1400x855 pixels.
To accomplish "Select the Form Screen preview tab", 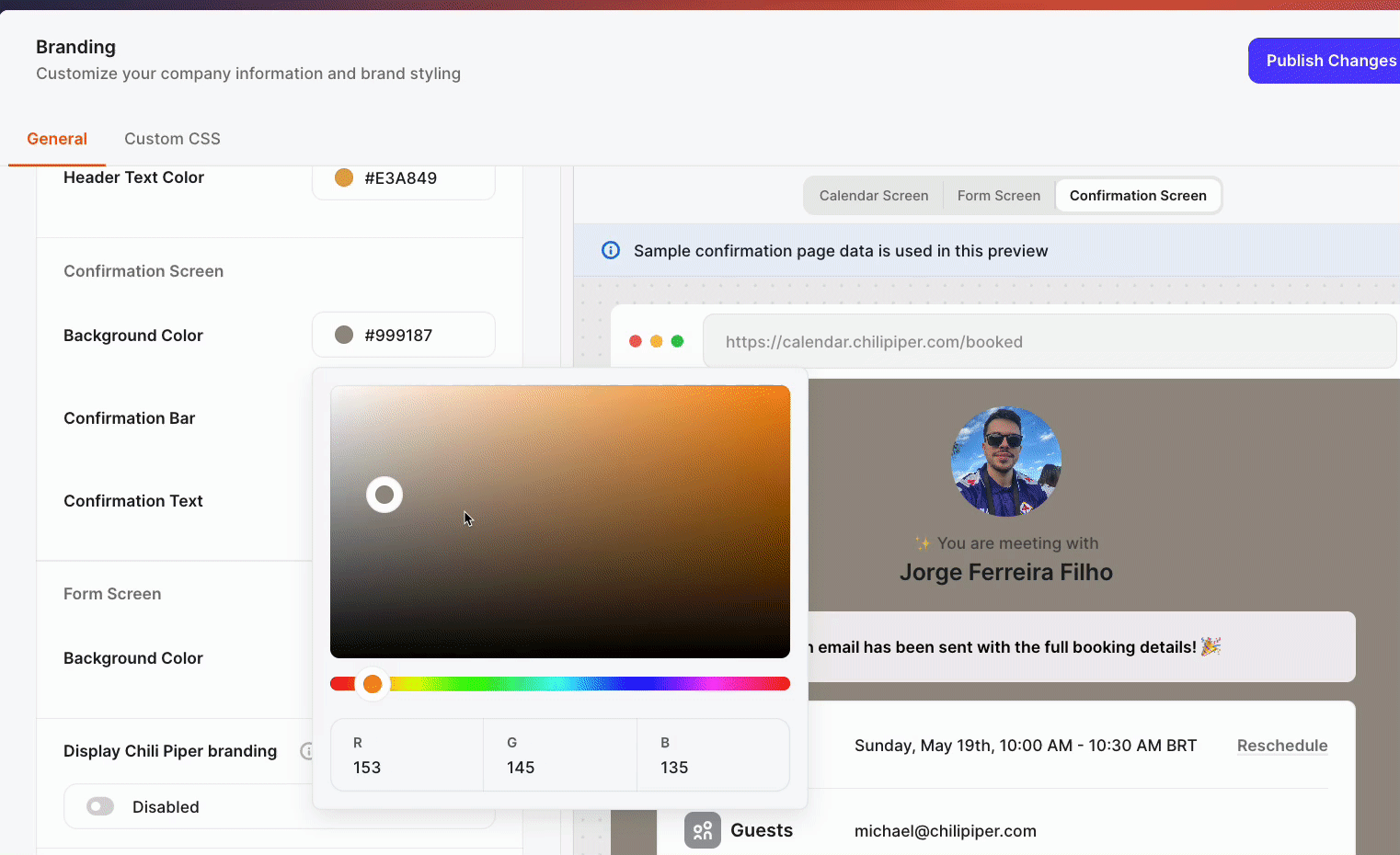I will click(x=999, y=196).
